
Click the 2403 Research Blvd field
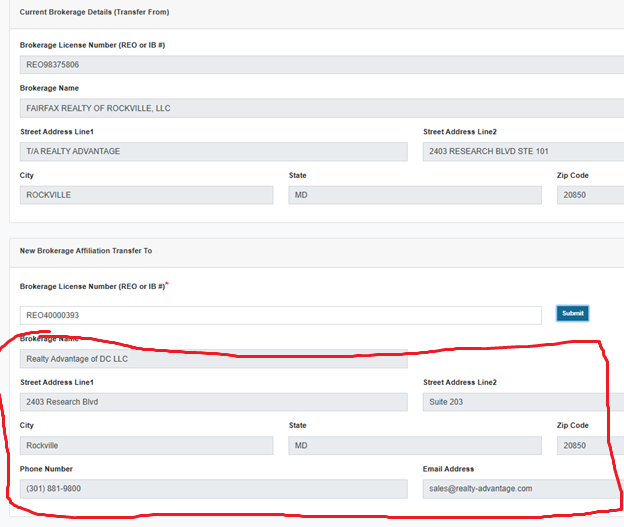(214, 402)
